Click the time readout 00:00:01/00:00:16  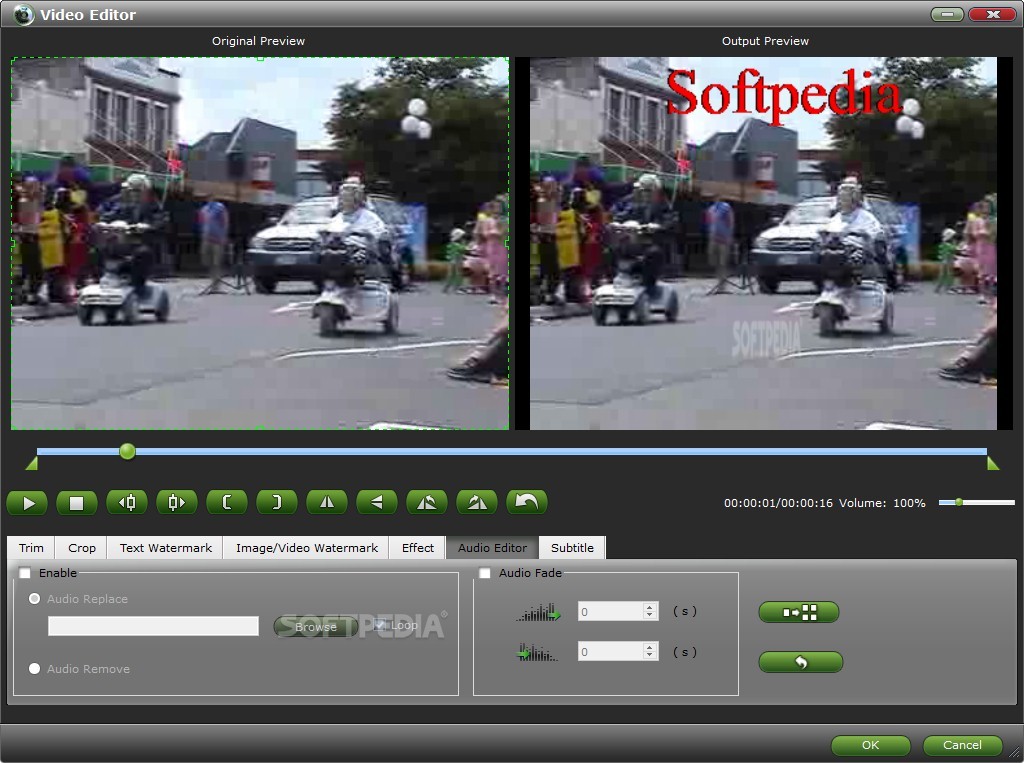coord(778,503)
